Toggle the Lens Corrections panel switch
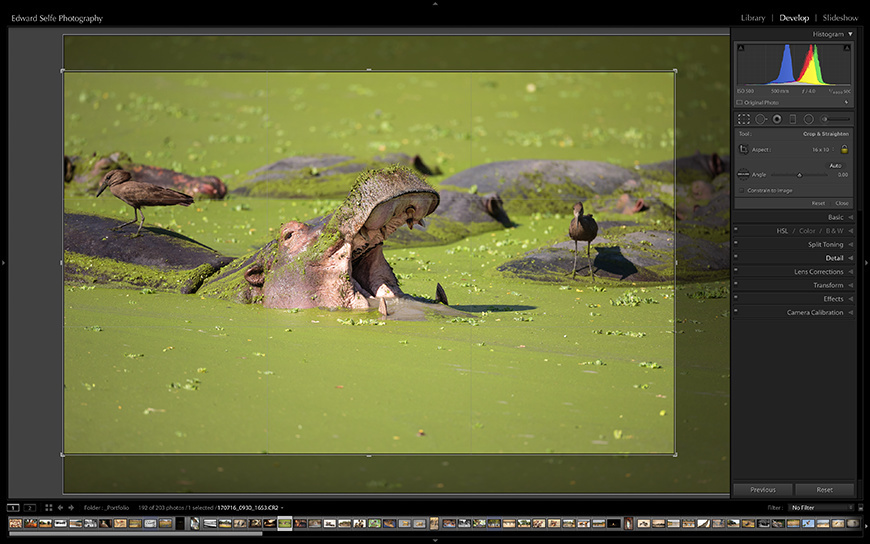The image size is (870, 544). coord(736,270)
